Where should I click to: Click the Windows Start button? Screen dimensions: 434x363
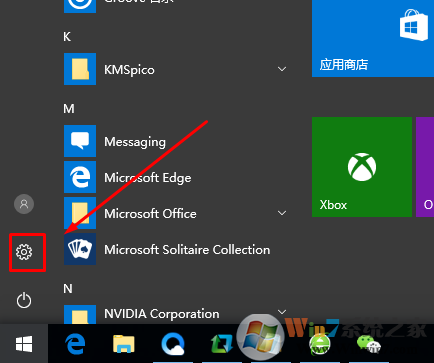[24, 344]
